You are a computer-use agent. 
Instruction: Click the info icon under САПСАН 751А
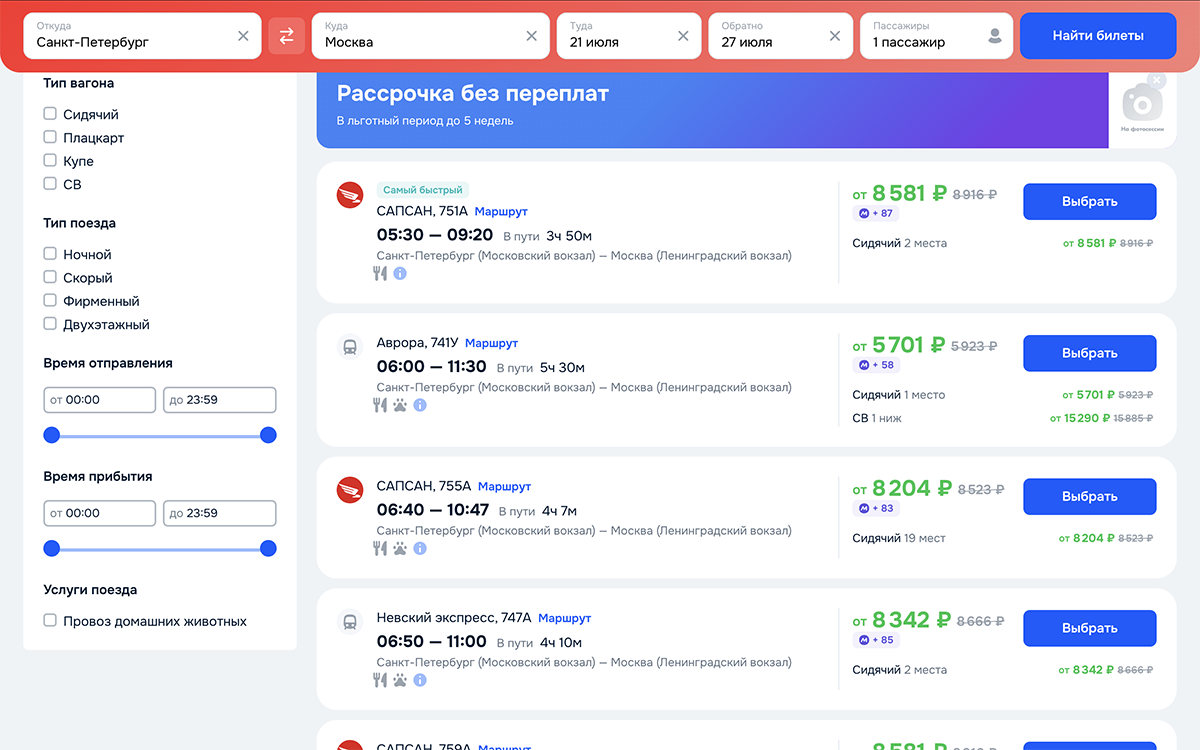(x=400, y=273)
